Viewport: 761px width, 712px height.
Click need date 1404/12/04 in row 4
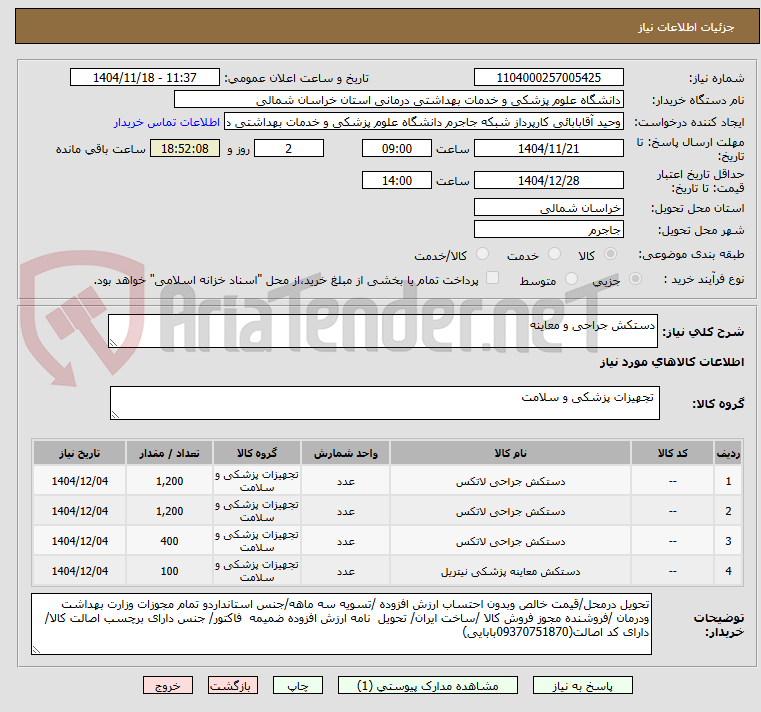(80, 571)
